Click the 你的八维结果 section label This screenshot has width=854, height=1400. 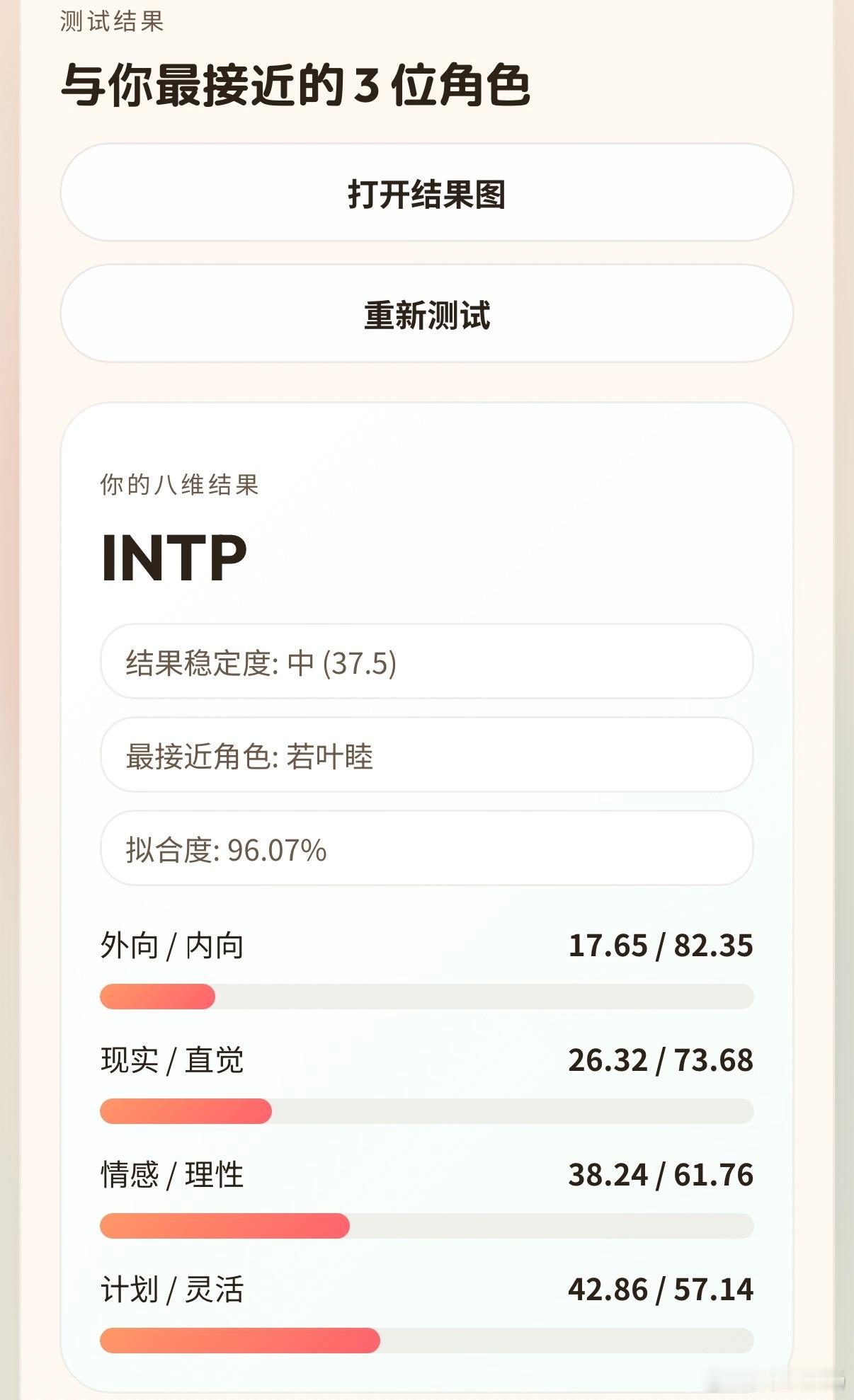point(180,485)
